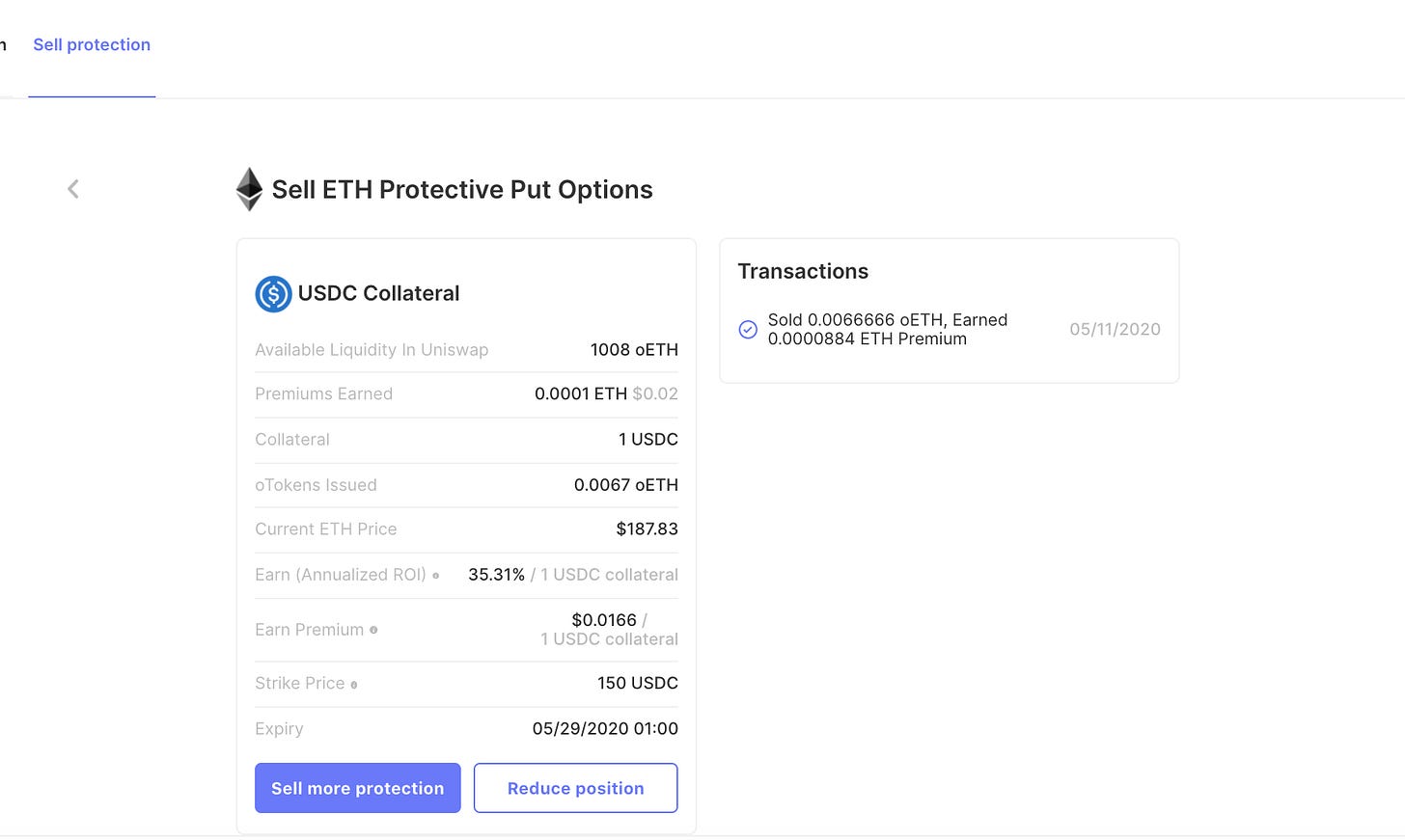The width and height of the screenshot is (1405, 840).
Task: Click the 35.31% annualized ROI value
Action: pyautogui.click(x=497, y=575)
